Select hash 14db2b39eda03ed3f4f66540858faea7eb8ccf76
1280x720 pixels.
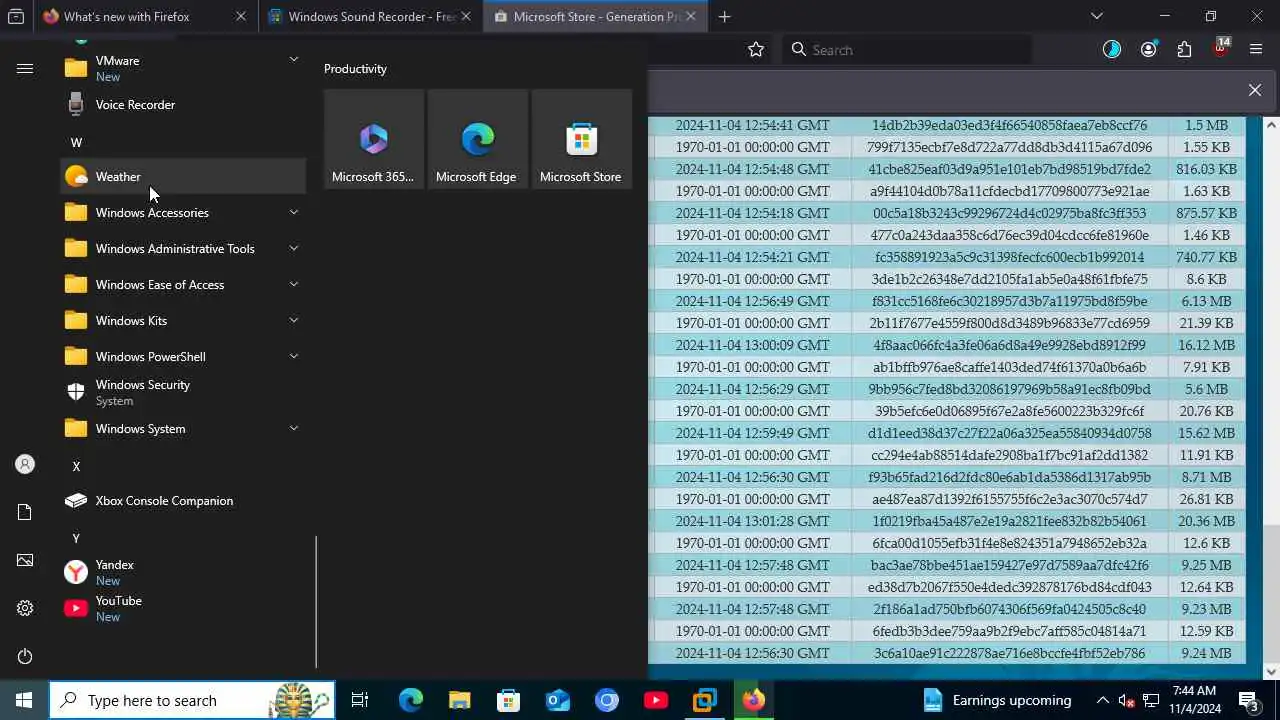tap(1009, 125)
